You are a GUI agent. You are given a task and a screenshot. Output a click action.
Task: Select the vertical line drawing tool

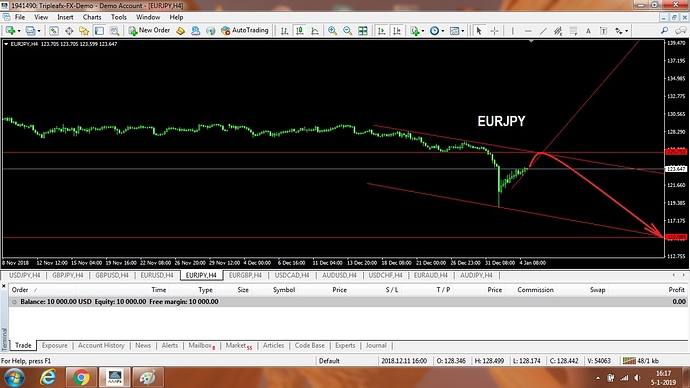pos(513,31)
